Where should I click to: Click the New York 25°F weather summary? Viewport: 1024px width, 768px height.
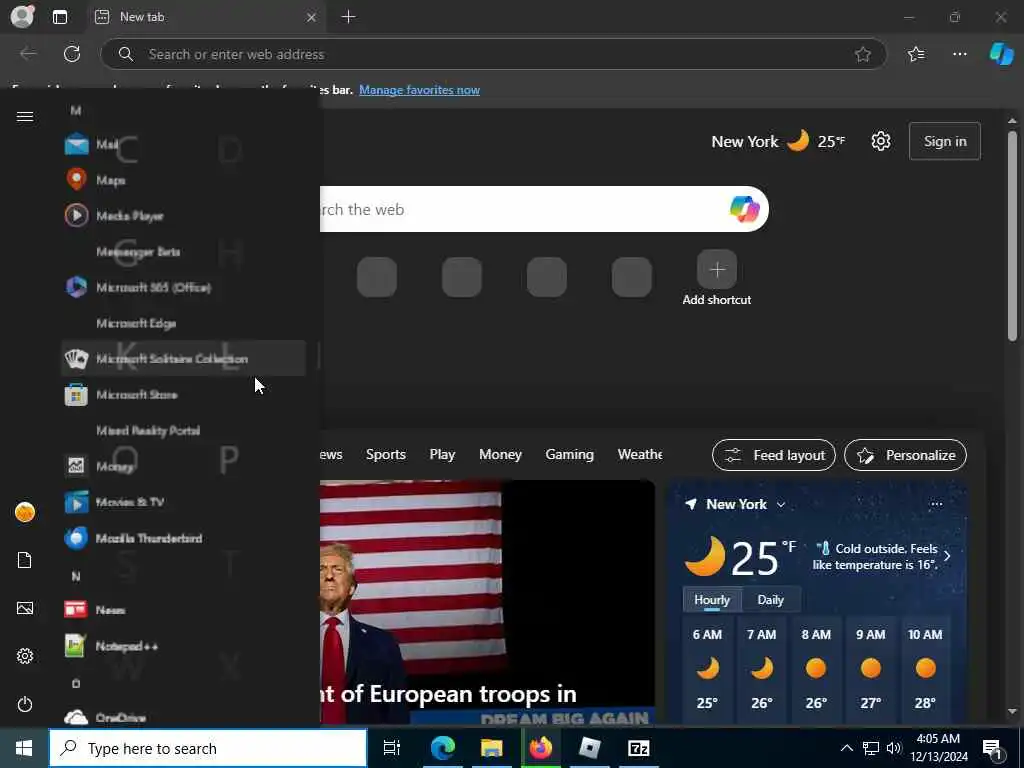click(x=778, y=141)
